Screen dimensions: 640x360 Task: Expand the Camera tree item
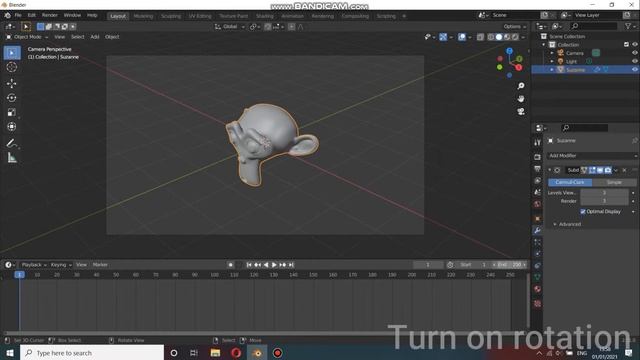pyautogui.click(x=552, y=53)
